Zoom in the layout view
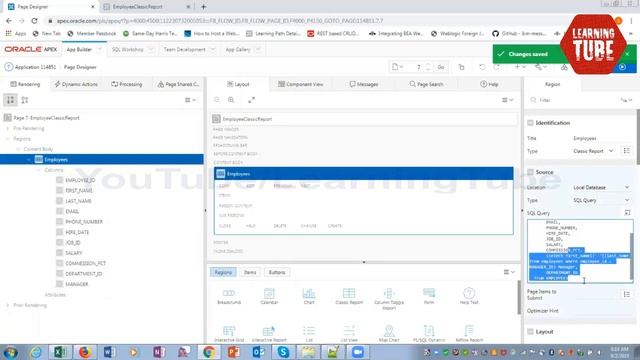Image resolution: width=640 pixels, height=360 pixels. point(231,100)
